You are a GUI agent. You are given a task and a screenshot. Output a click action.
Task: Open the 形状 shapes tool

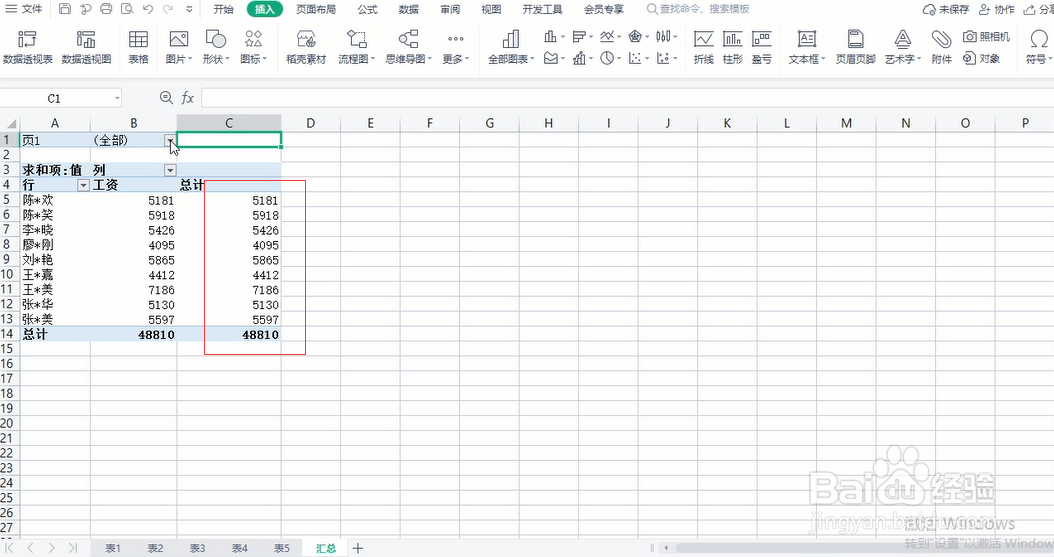pos(216,46)
